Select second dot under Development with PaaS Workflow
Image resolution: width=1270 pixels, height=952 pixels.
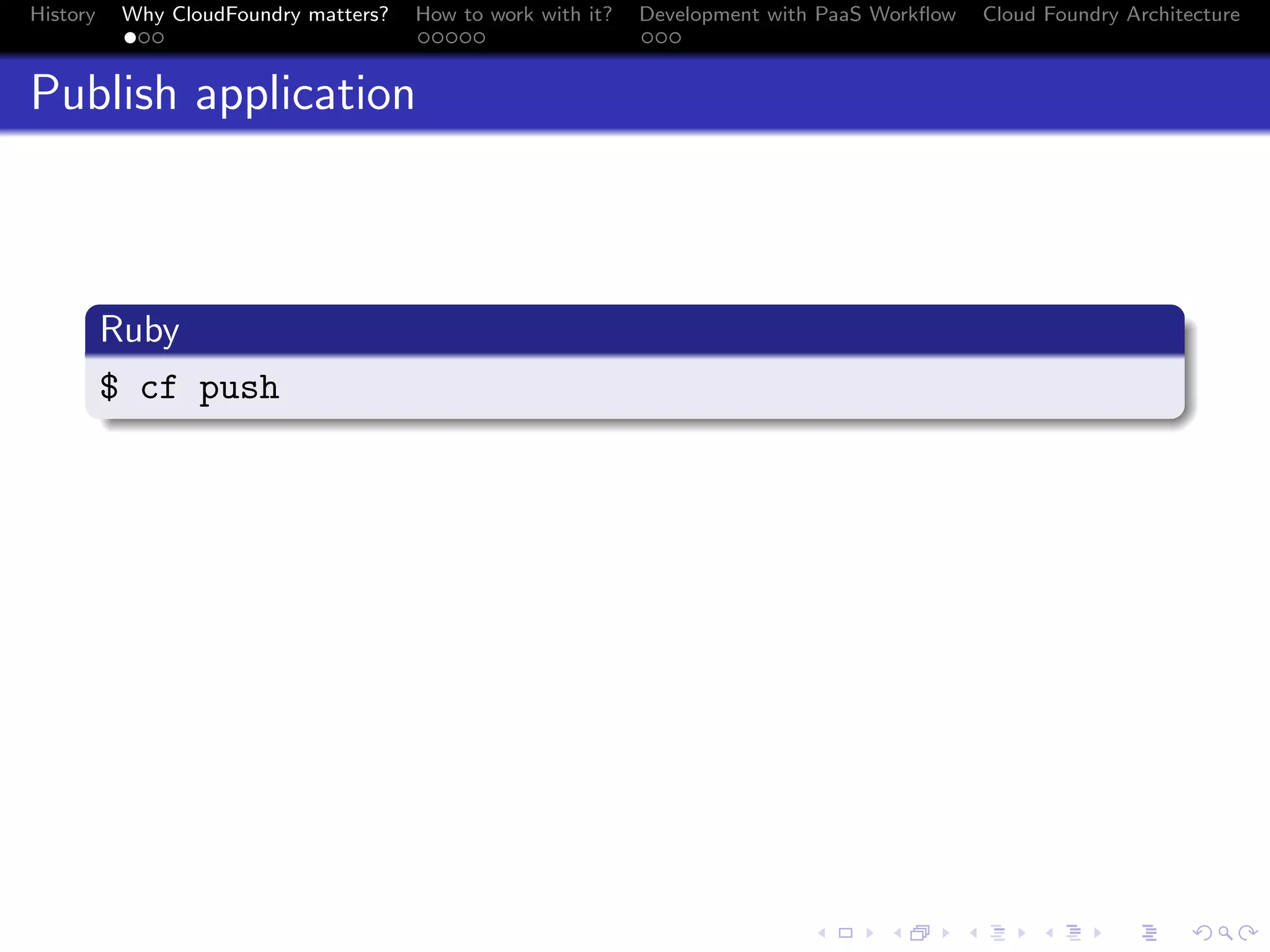click(661, 38)
